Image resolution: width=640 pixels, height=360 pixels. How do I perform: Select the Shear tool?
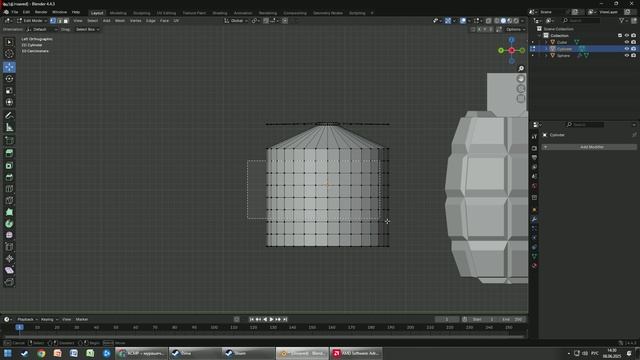9,270
